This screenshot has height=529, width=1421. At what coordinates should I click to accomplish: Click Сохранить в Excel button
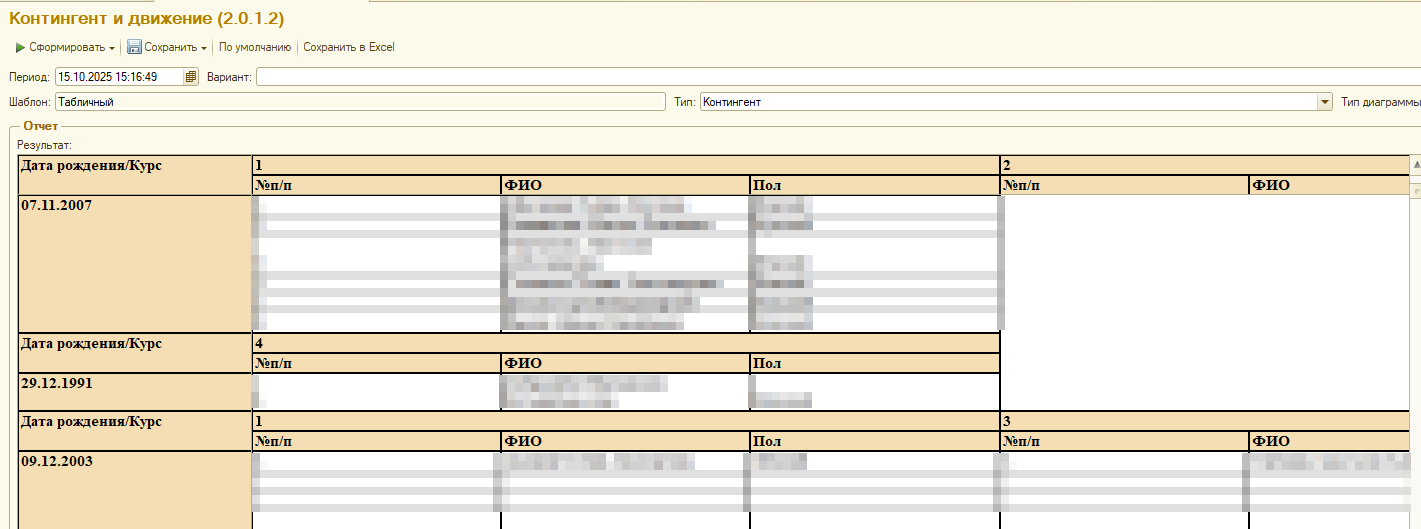[x=349, y=47]
